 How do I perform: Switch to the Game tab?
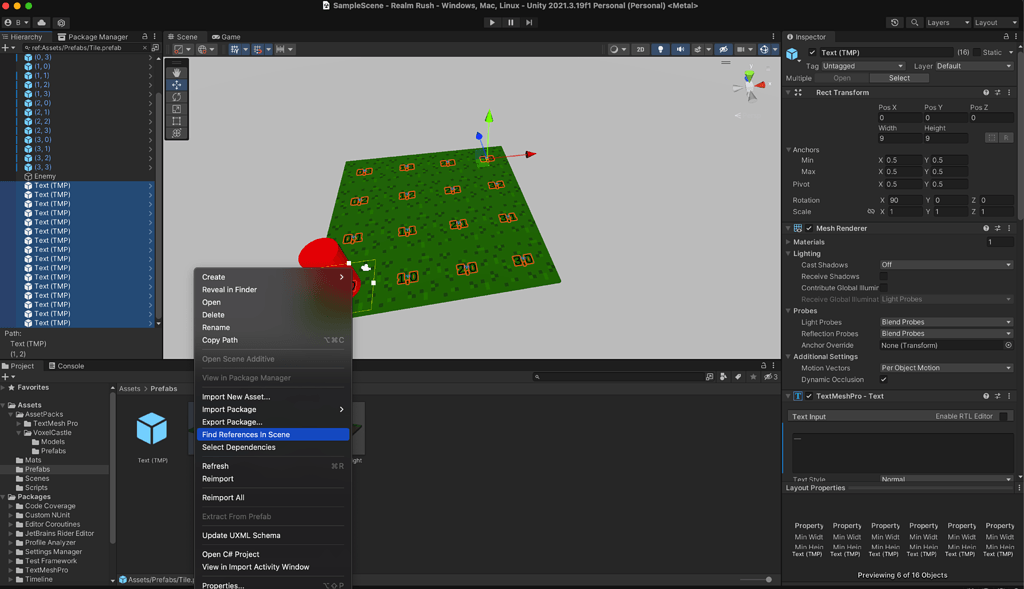pos(227,36)
